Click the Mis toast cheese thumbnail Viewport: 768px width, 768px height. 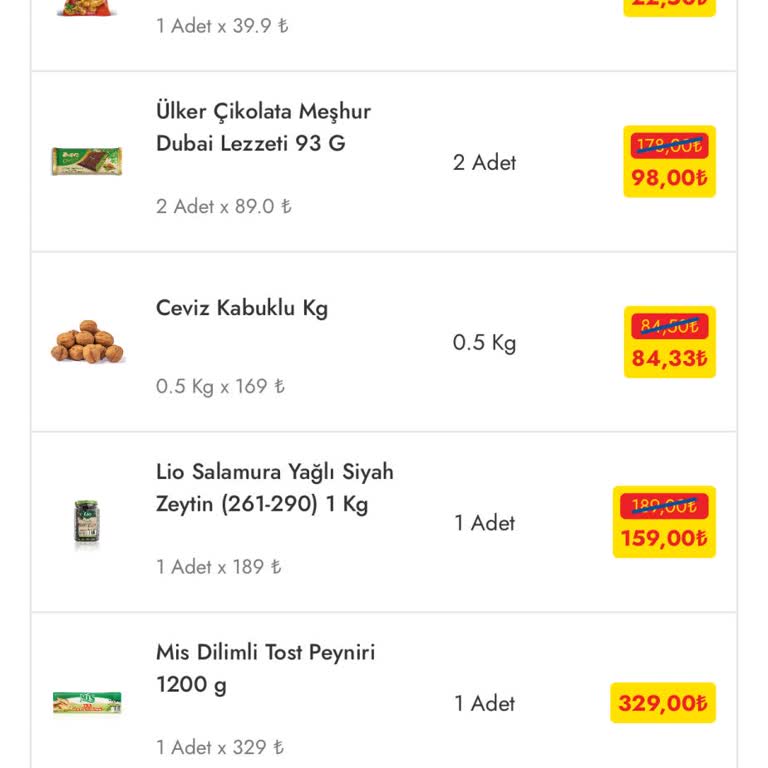click(87, 703)
